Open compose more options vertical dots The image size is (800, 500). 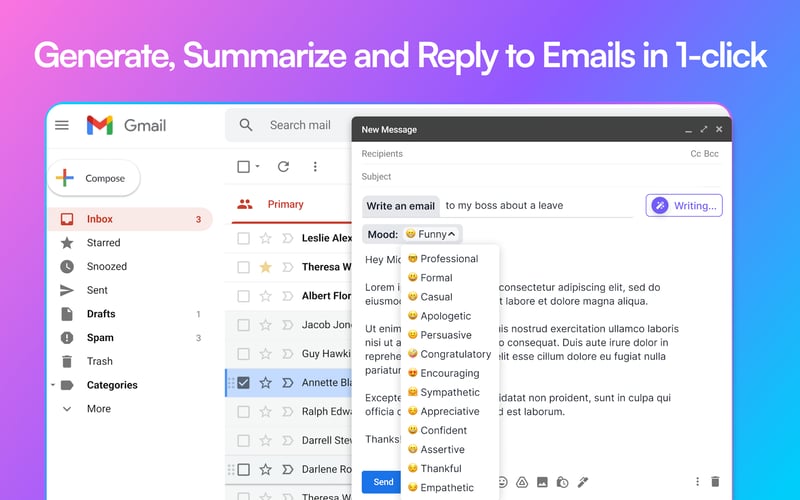coord(697,481)
